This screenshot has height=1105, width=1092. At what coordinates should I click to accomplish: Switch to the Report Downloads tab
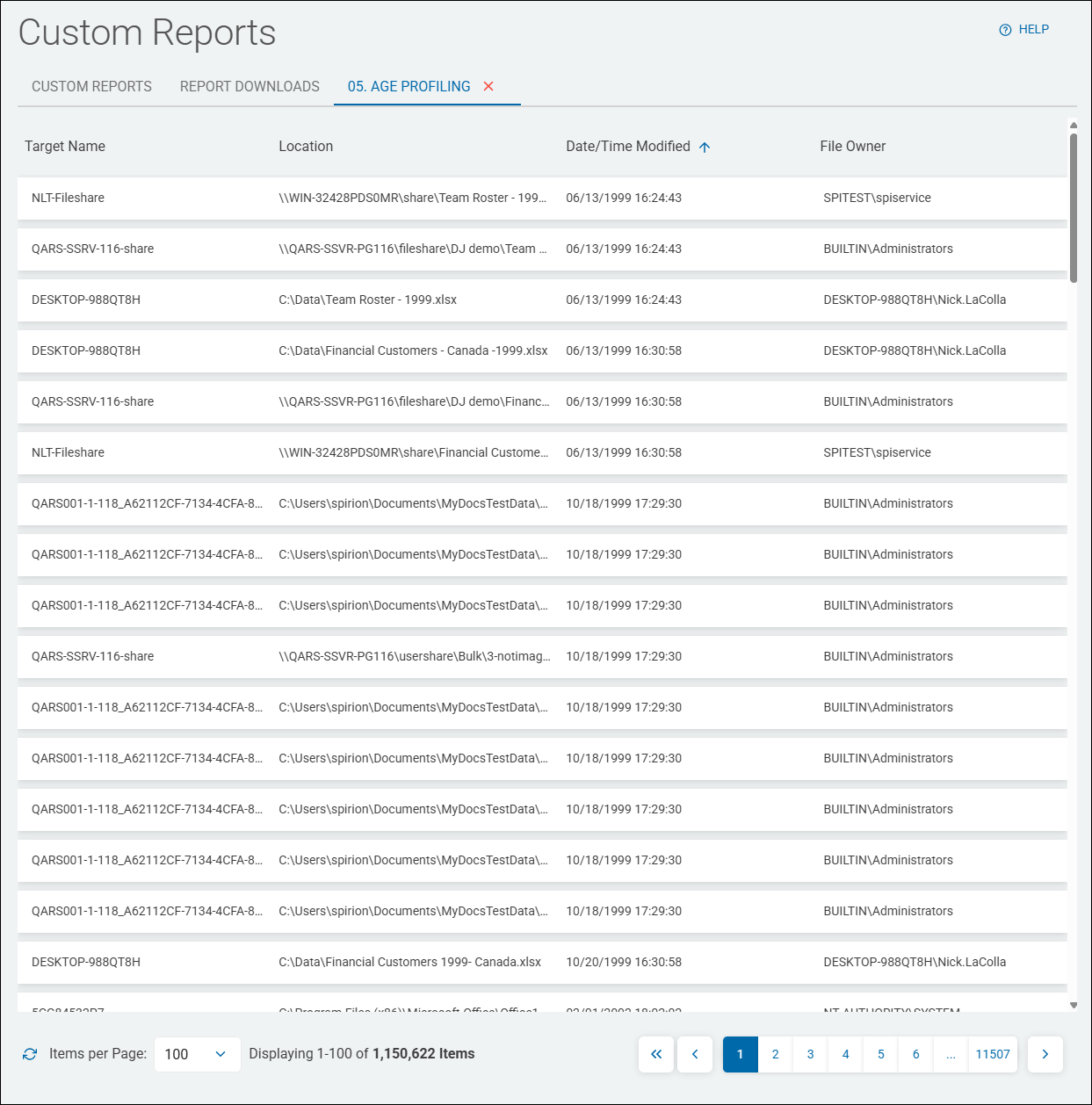[249, 86]
